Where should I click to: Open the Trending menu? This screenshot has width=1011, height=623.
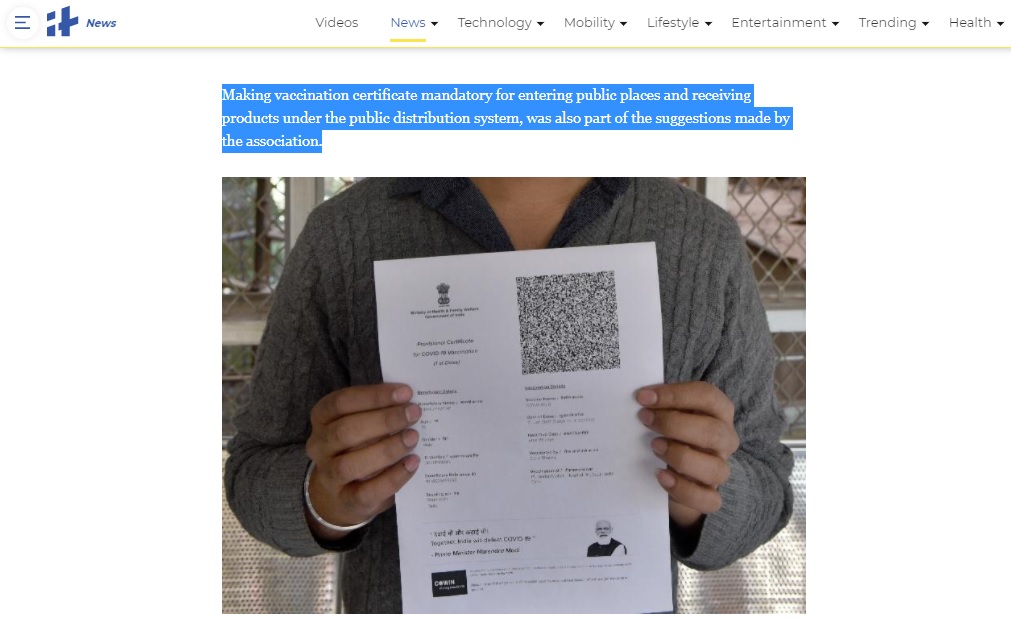coord(887,23)
